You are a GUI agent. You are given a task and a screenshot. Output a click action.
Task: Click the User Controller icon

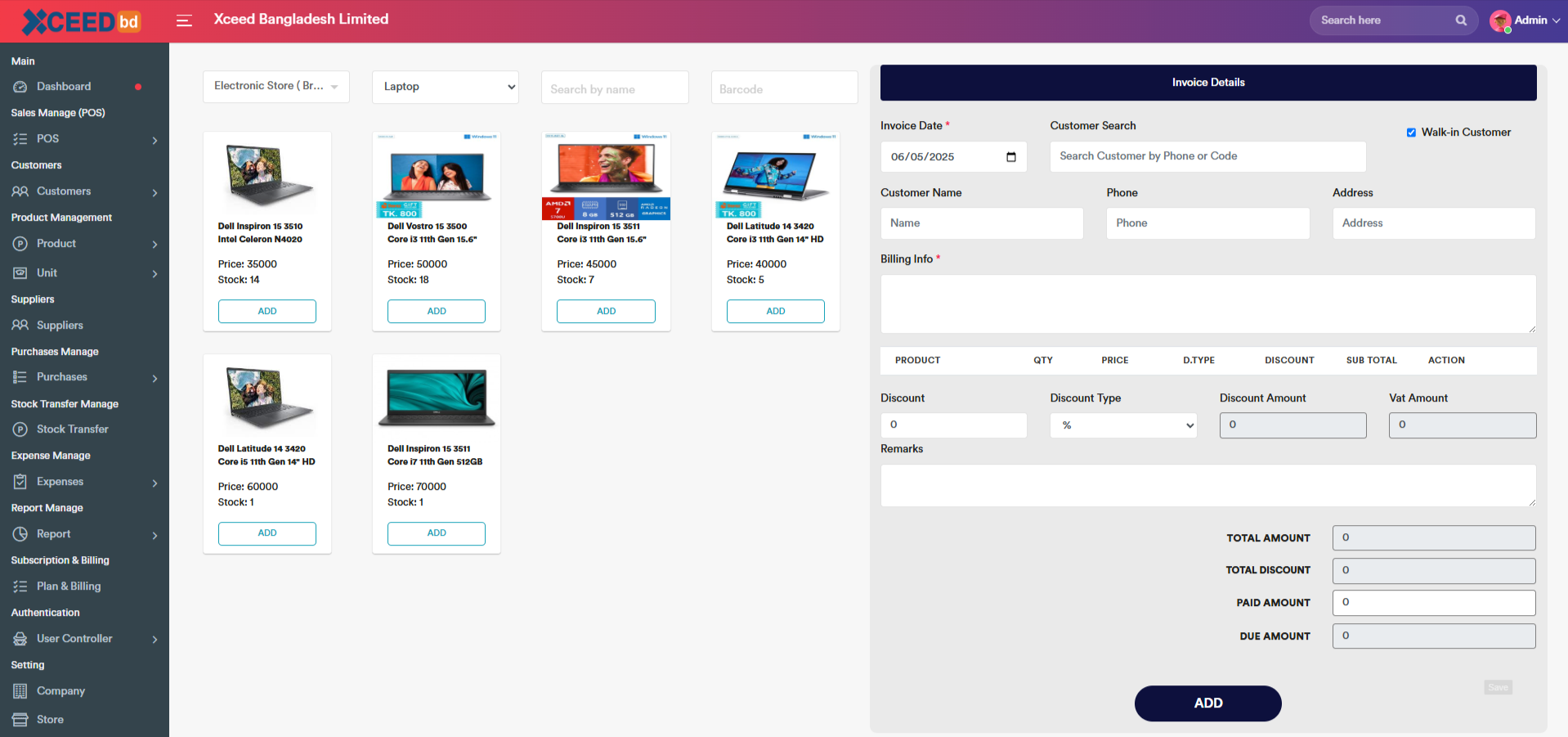(x=20, y=639)
